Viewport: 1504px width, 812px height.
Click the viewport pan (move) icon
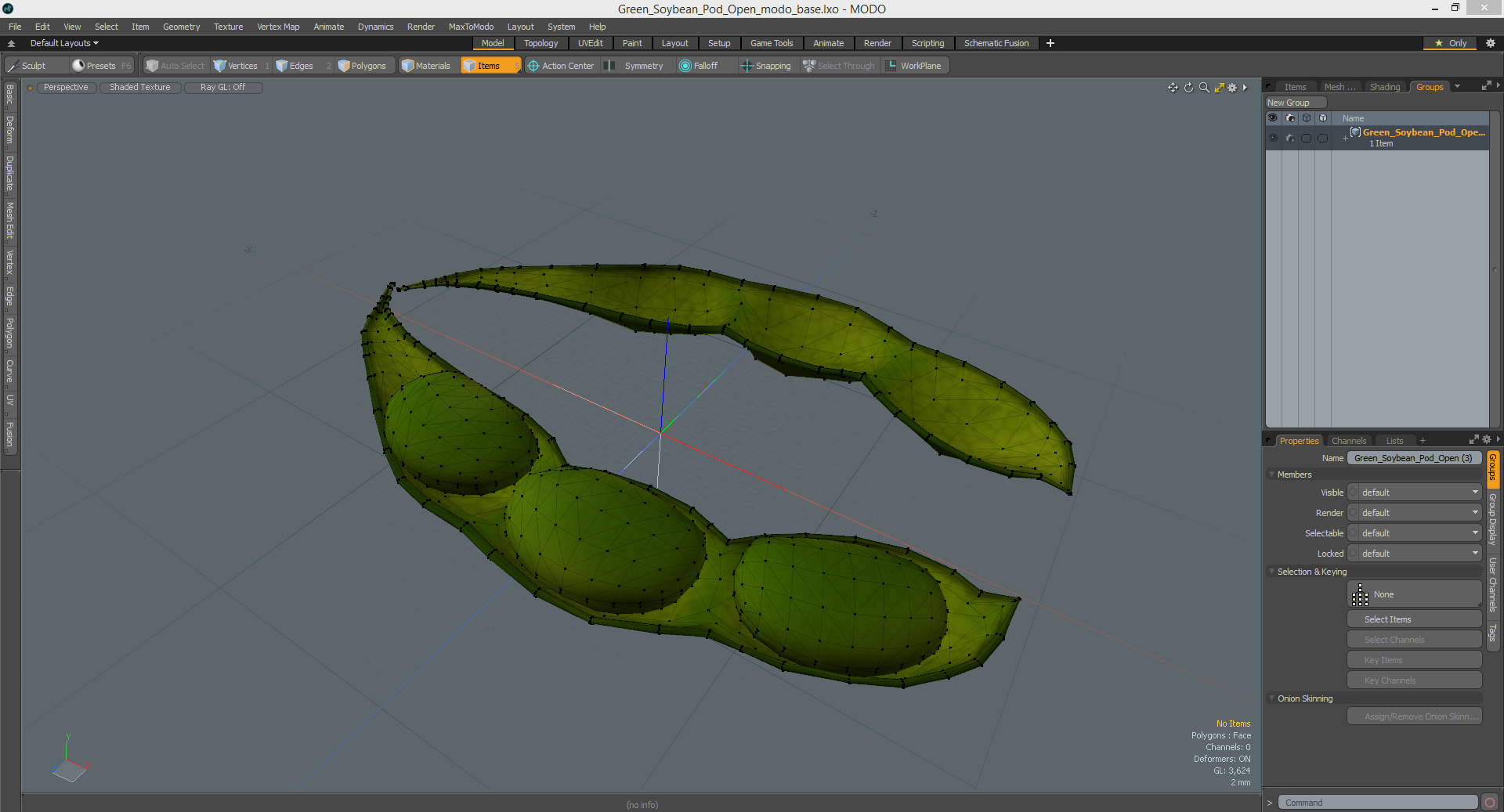1173,88
